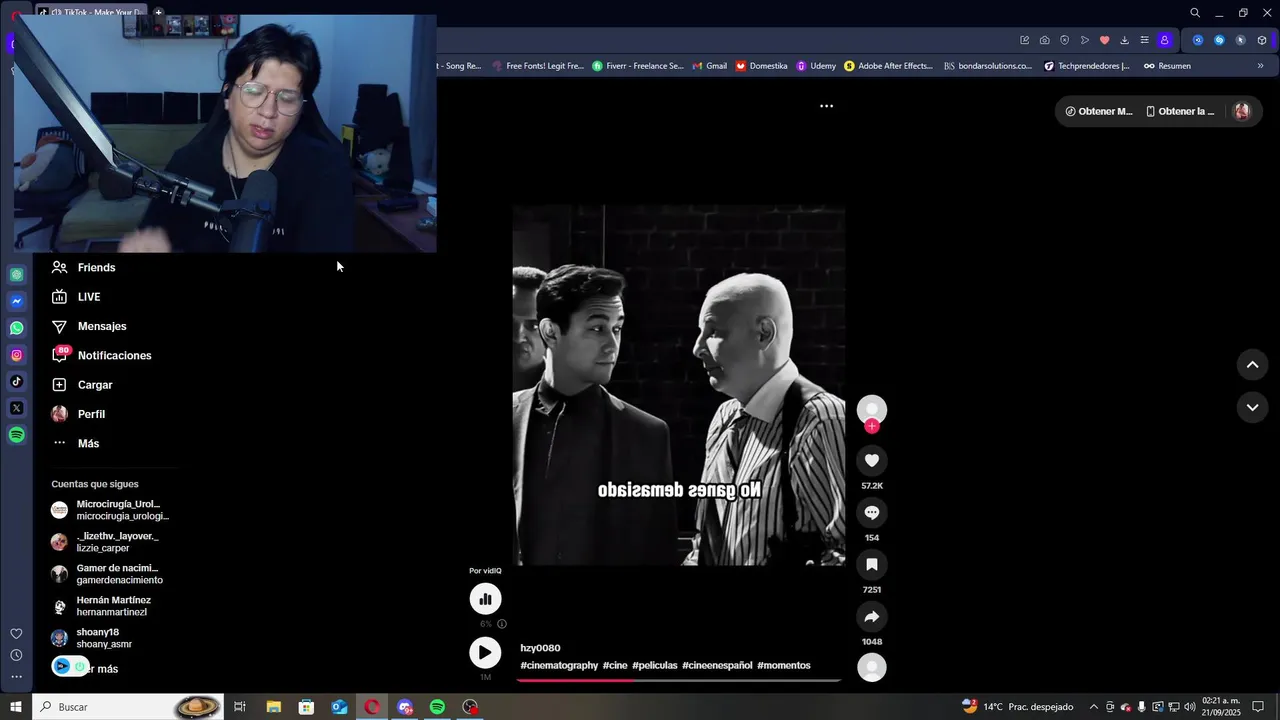Like the video with the heart icon
The width and height of the screenshot is (1280, 720).
click(872, 460)
